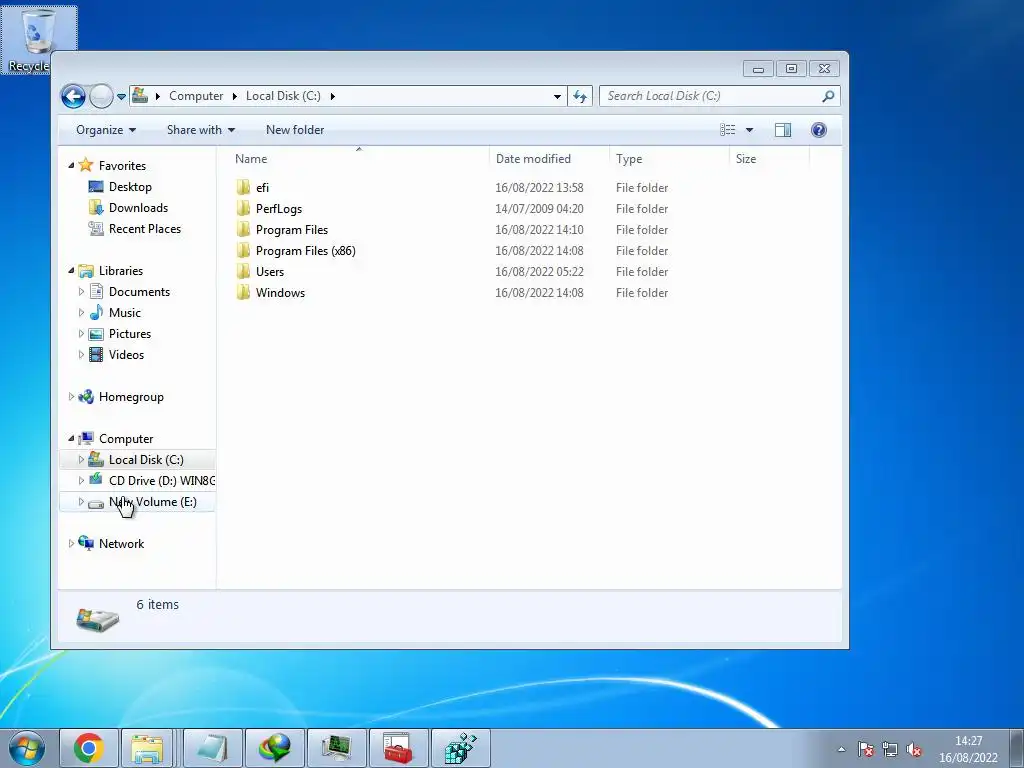The height and width of the screenshot is (768, 1024).
Task: Open the Share with menu
Action: tap(200, 130)
